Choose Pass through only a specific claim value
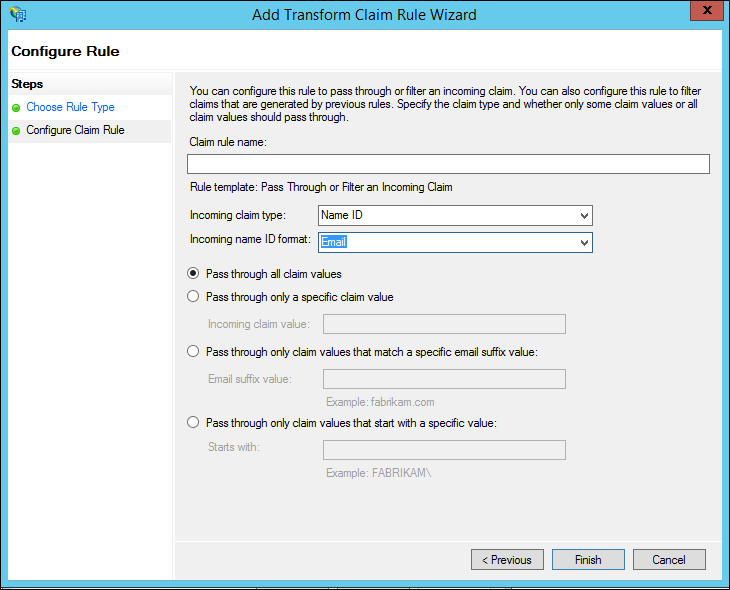Viewport: 730px width, 590px height. (193, 296)
